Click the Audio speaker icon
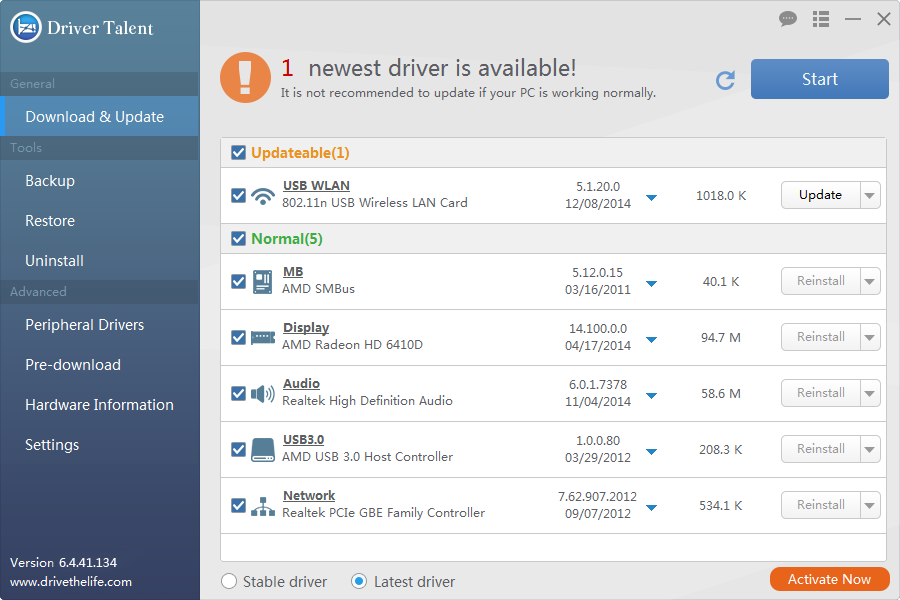The width and height of the screenshot is (900, 600). [263, 394]
